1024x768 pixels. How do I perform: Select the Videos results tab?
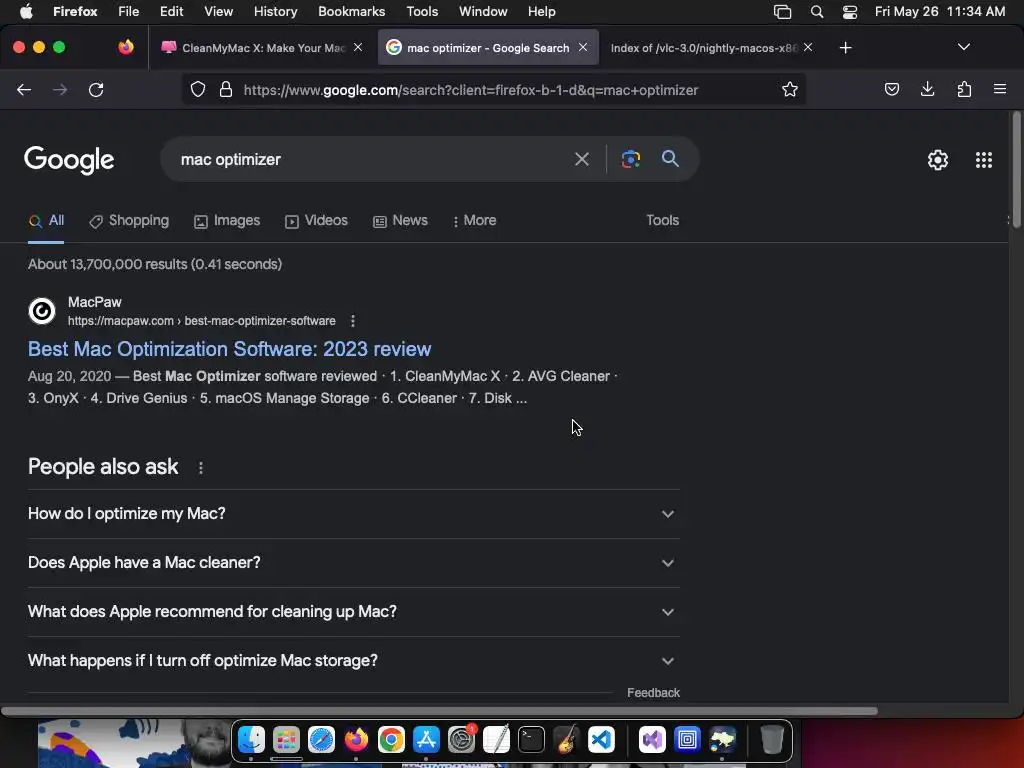(x=317, y=221)
